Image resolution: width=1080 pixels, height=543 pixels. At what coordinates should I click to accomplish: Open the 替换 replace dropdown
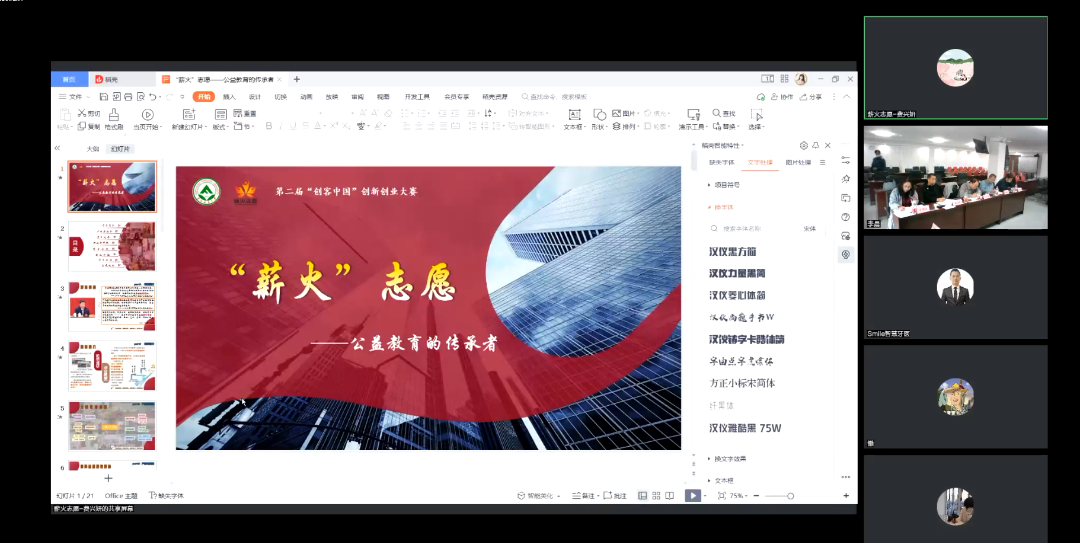[x=725, y=127]
